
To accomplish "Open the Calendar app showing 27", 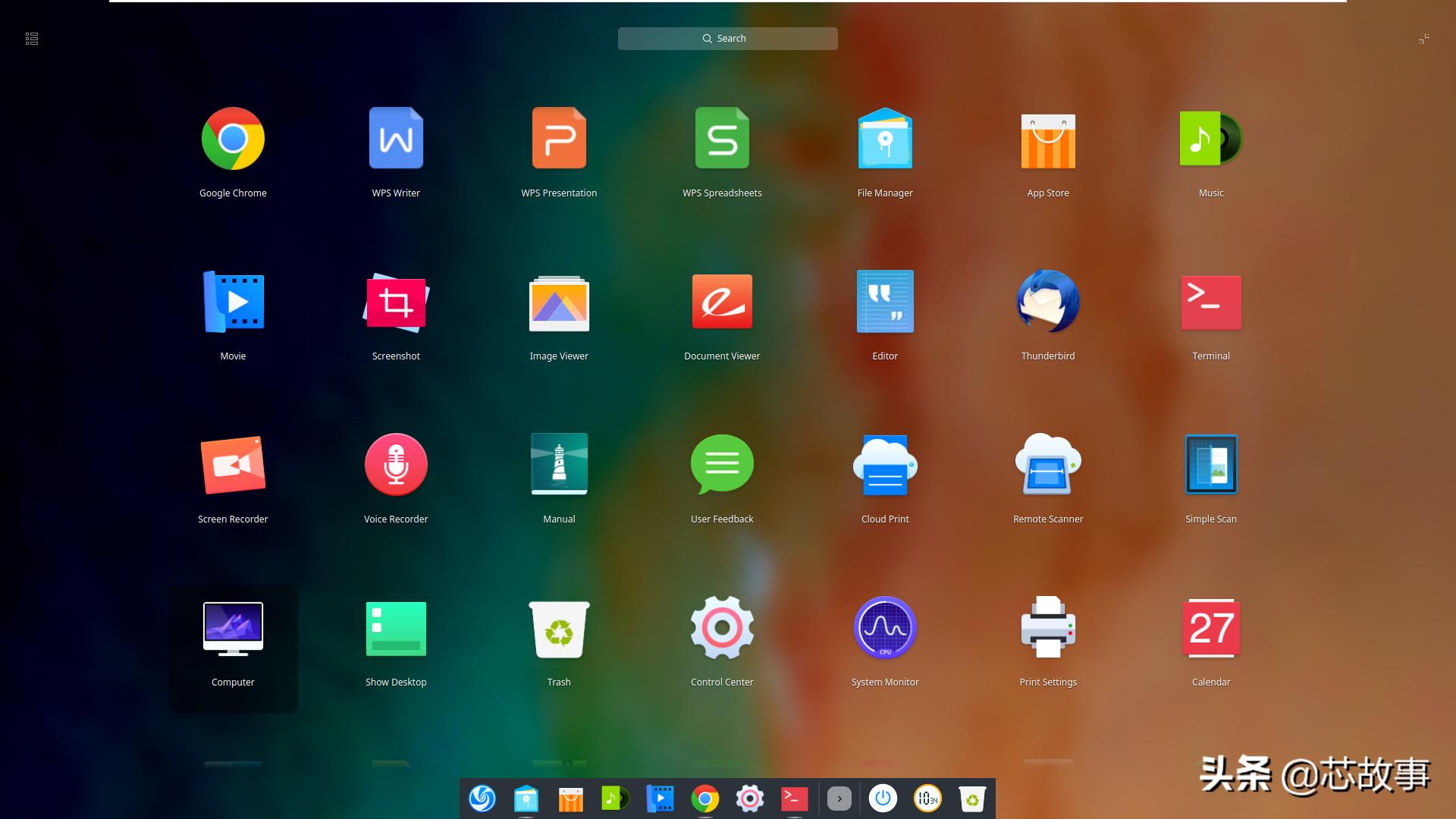I will pyautogui.click(x=1211, y=628).
